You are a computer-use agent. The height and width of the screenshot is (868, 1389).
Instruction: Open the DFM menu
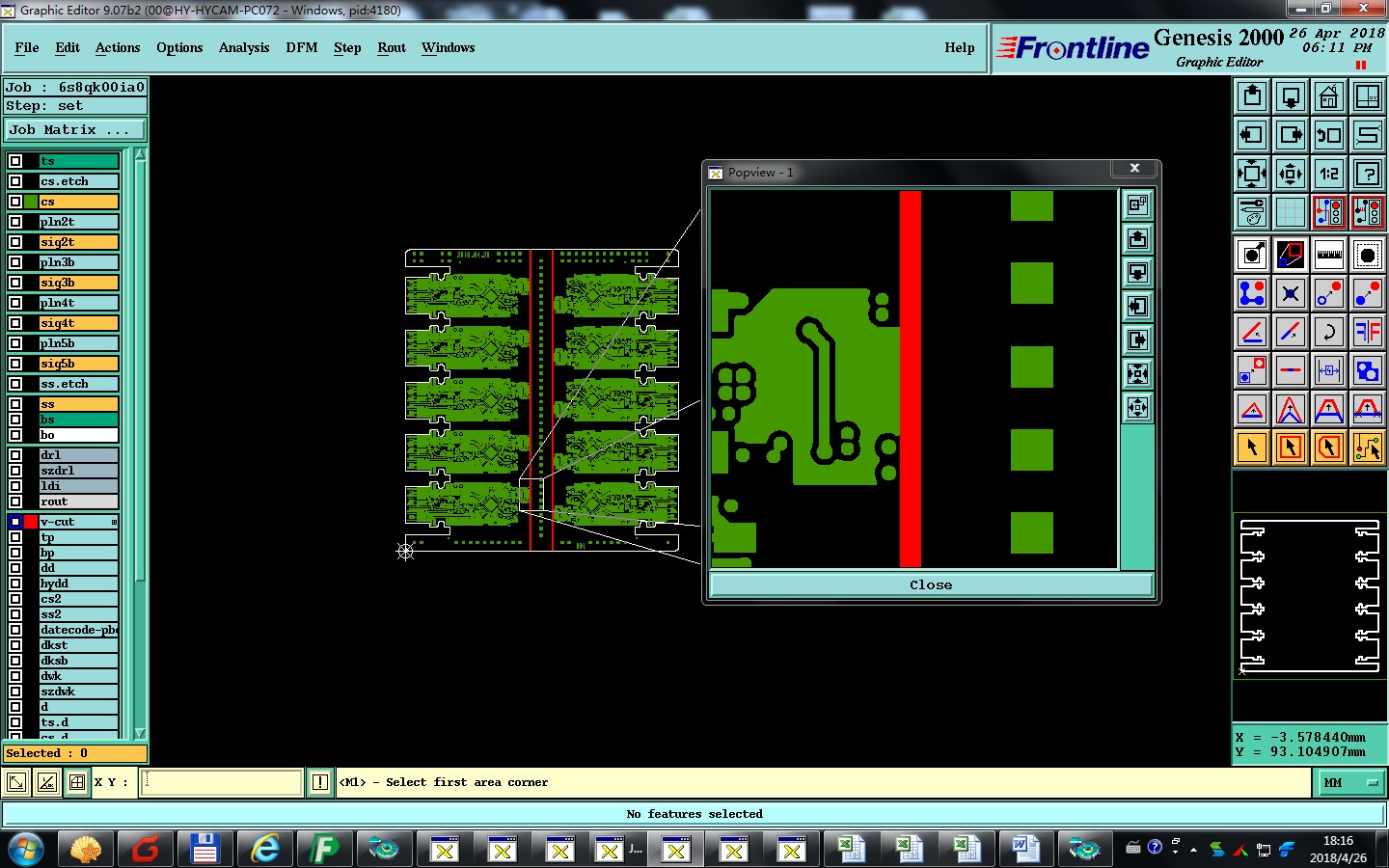(x=302, y=47)
